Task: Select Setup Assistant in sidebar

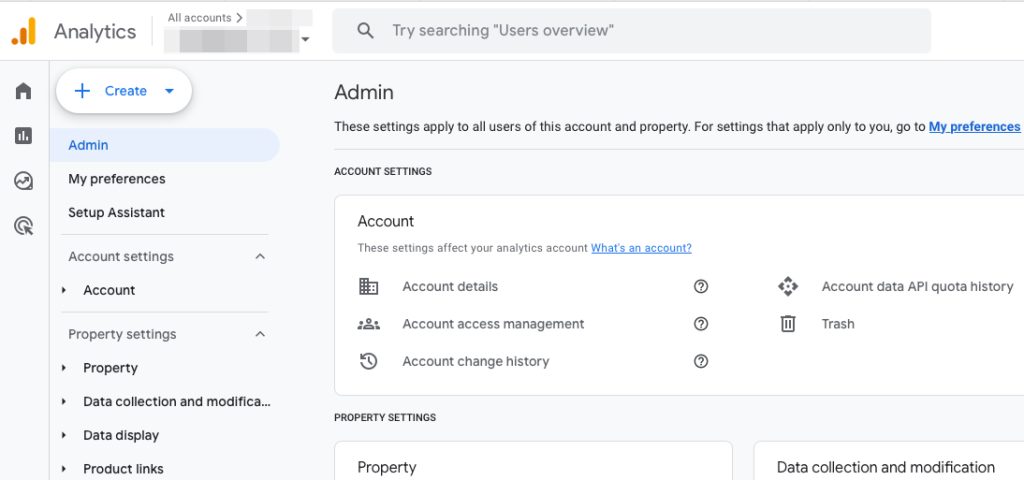Action: pos(117,213)
